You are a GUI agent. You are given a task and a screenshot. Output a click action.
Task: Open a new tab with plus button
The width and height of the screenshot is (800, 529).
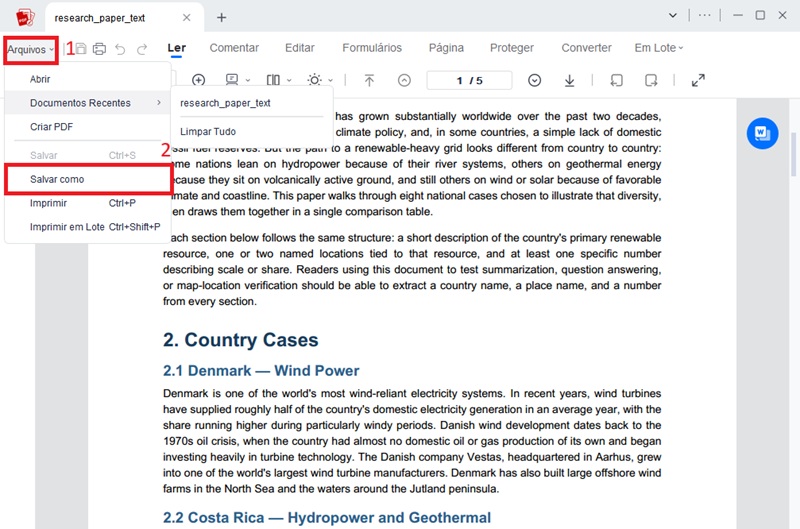221,18
